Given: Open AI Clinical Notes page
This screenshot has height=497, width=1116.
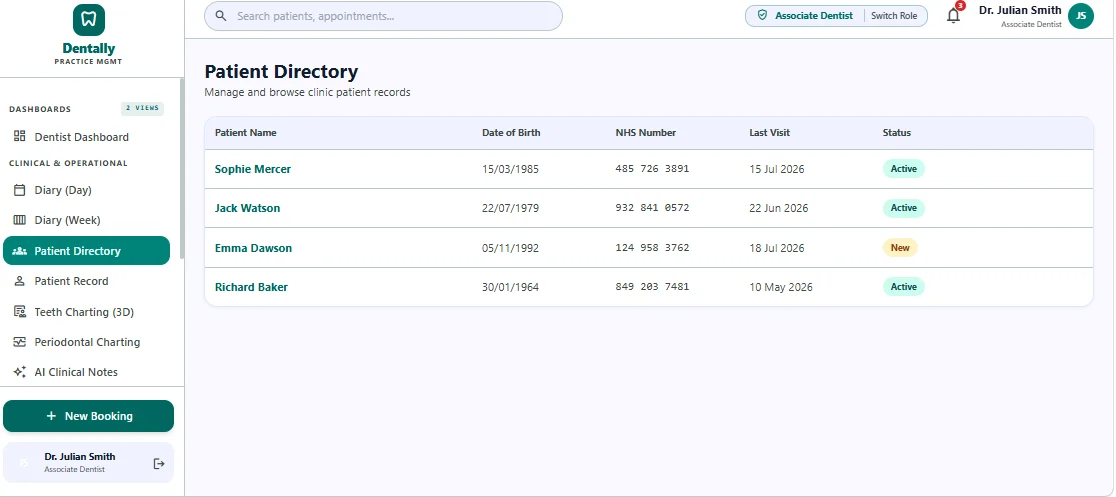Looking at the screenshot, I should coord(87,372).
